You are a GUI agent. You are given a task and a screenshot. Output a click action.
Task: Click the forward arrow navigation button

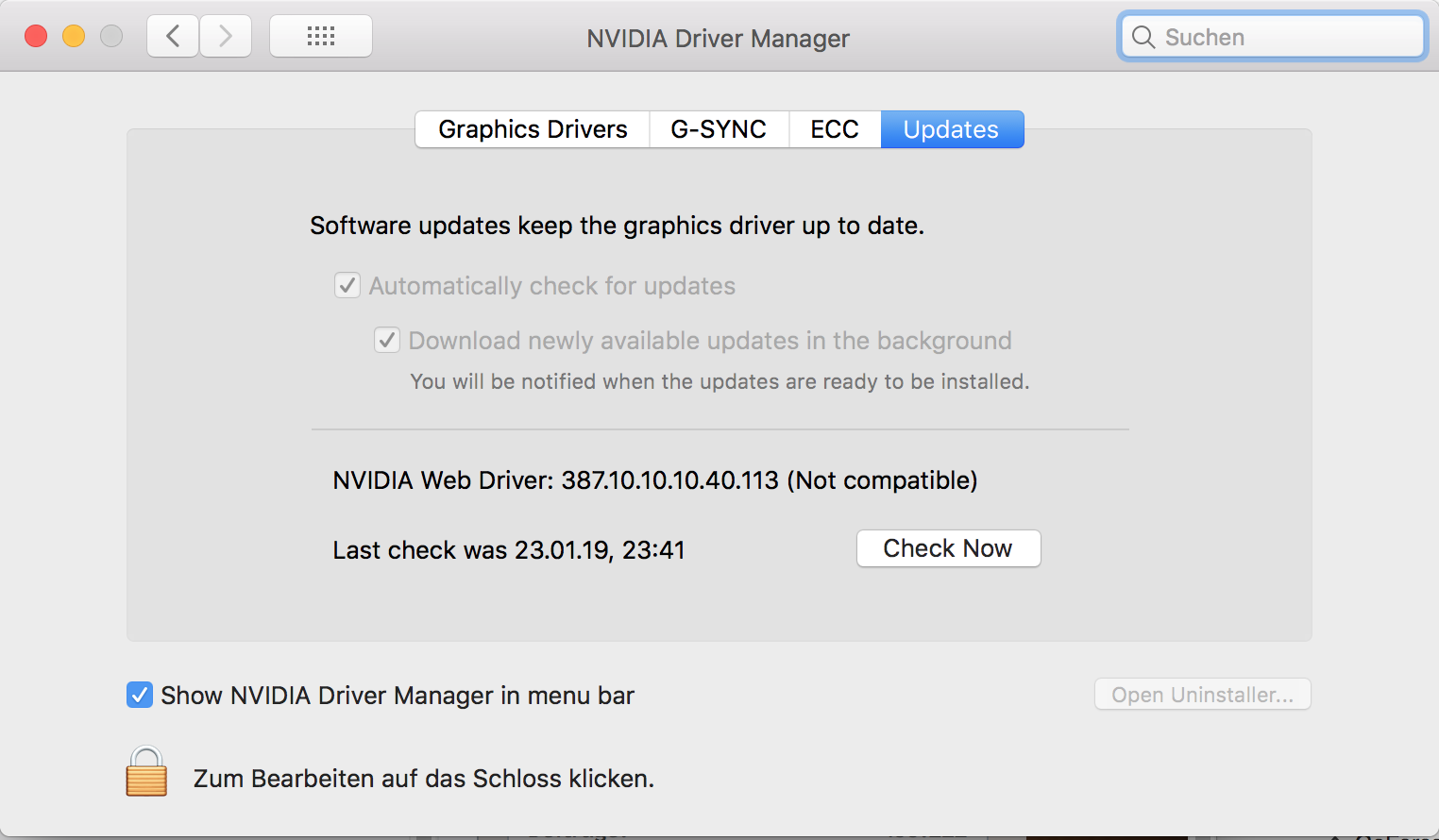226,37
